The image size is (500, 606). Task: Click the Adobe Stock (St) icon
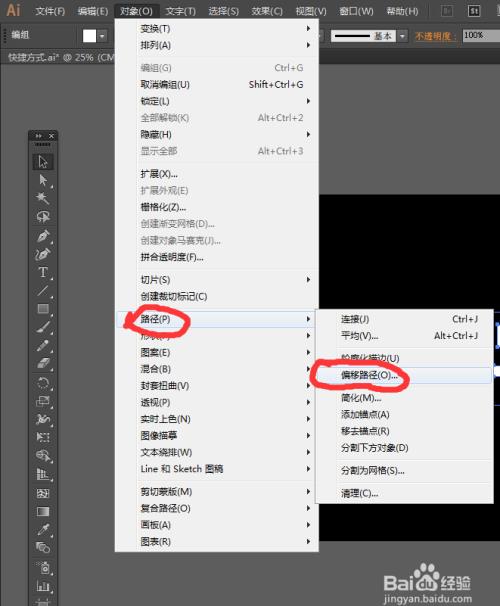(x=474, y=11)
